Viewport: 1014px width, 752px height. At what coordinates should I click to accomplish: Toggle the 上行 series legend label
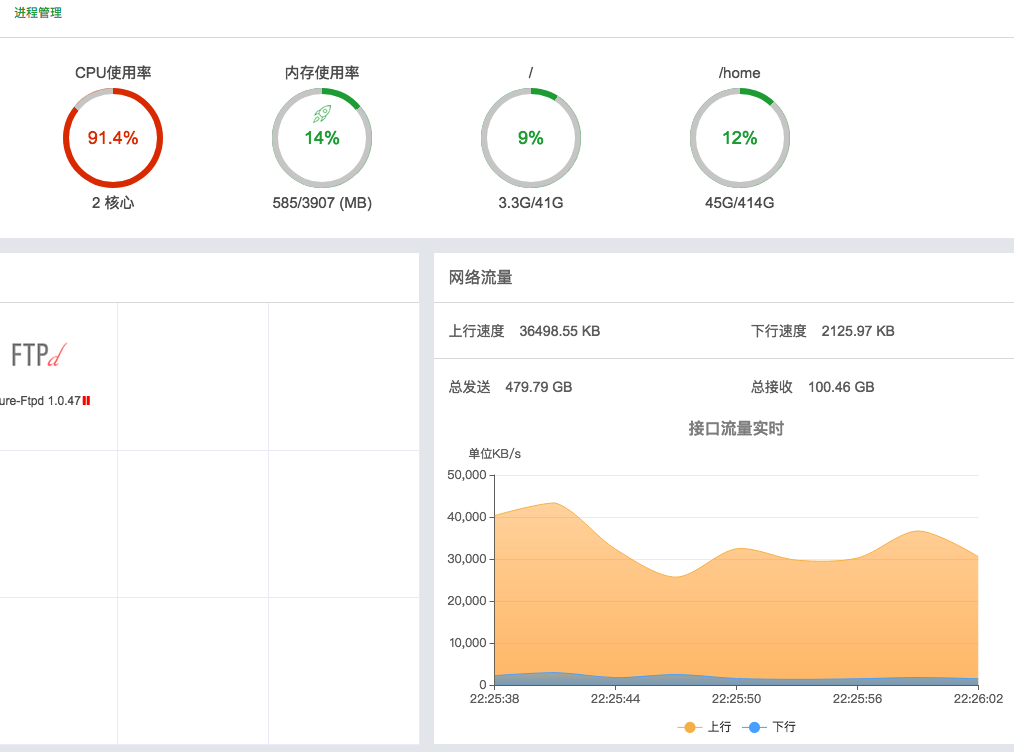(718, 727)
